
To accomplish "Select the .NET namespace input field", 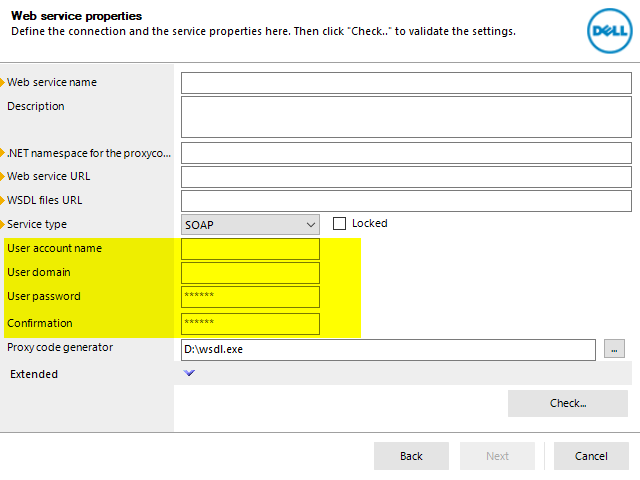I will pyautogui.click(x=406, y=153).
